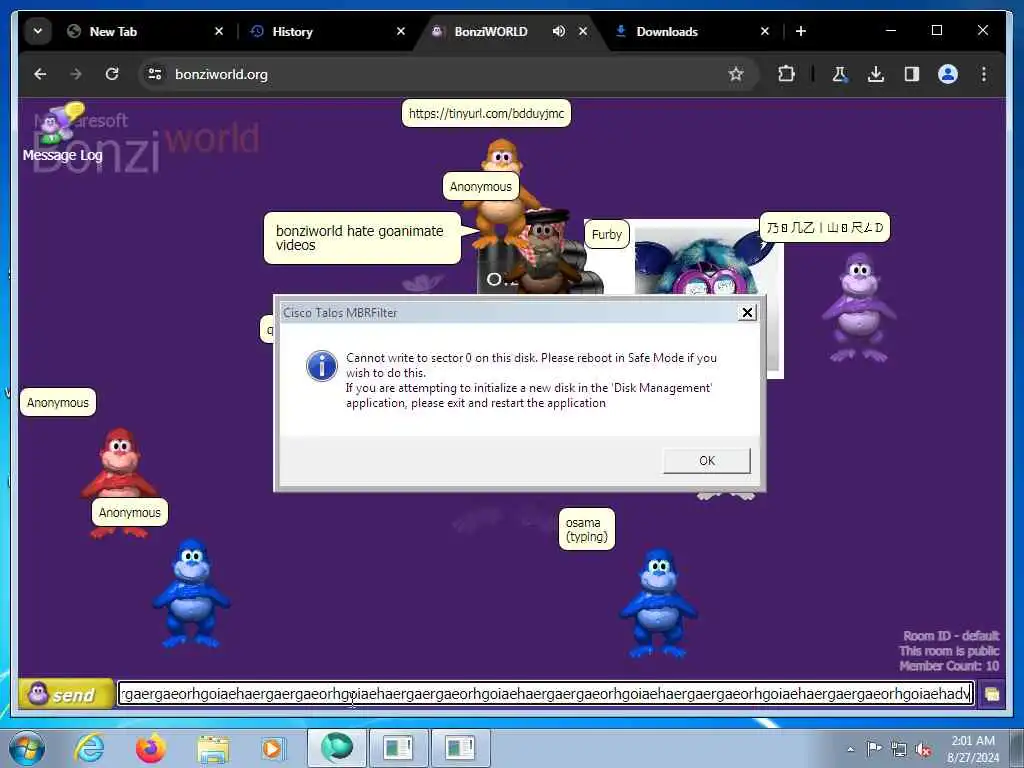Click the first document window taskbar item
This screenshot has width=1024, height=768.
tap(398, 748)
